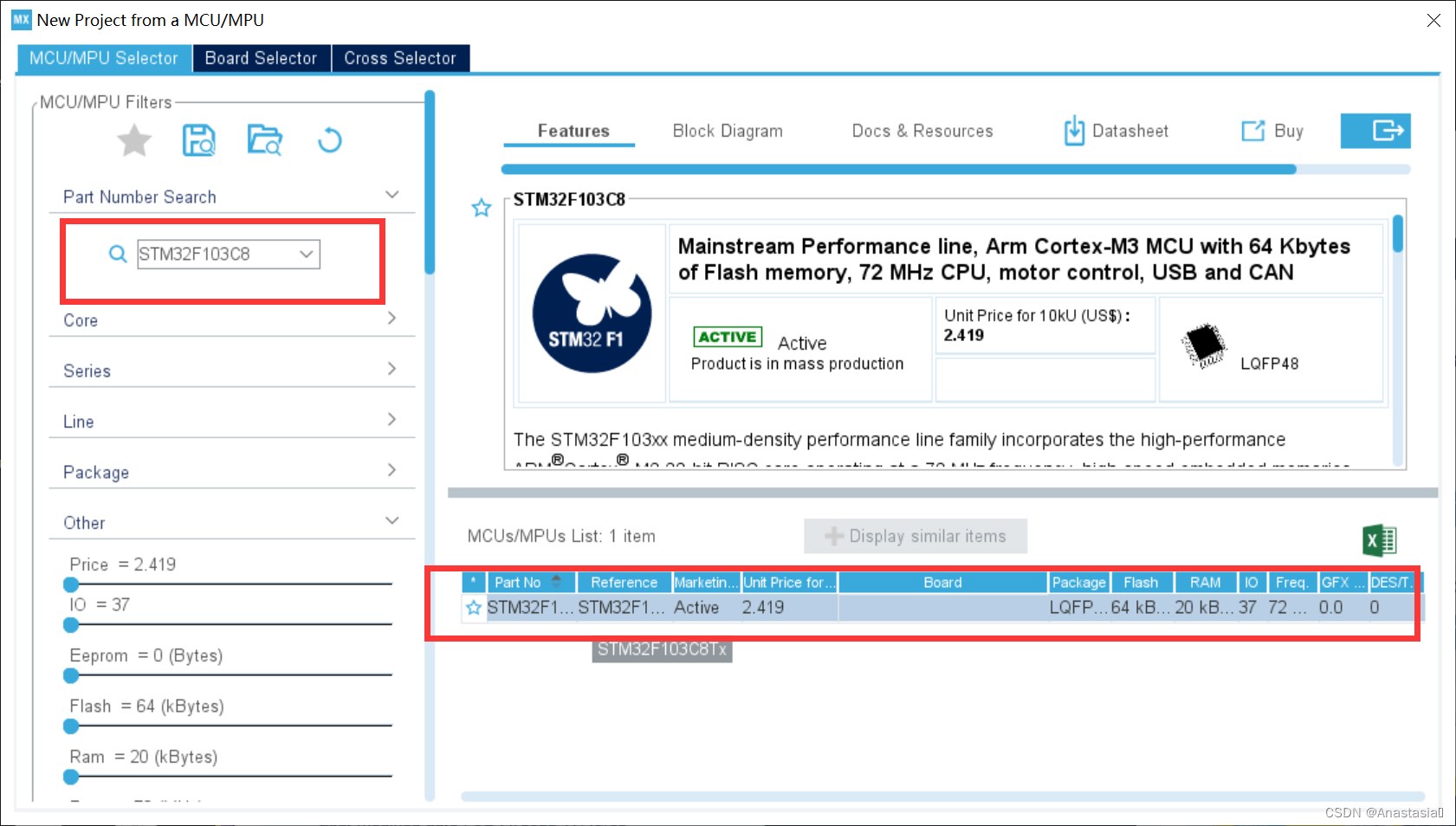Adjust the Eeprom slider handle
The height and width of the screenshot is (826, 1456).
(71, 675)
